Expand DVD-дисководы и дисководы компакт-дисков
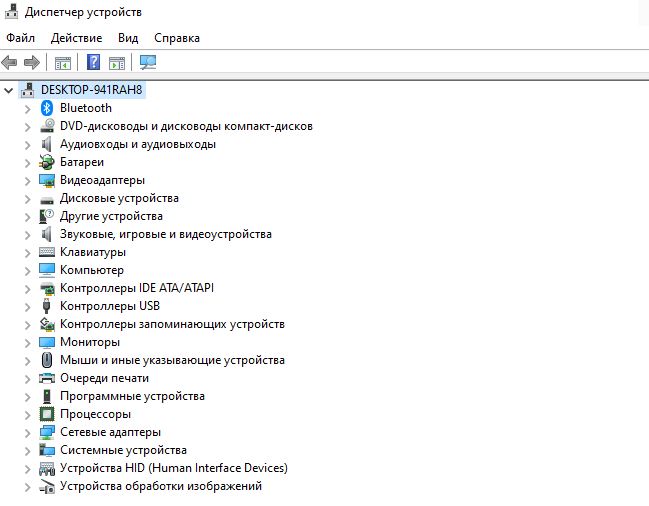Image resolution: width=649 pixels, height=506 pixels. click(x=27, y=127)
